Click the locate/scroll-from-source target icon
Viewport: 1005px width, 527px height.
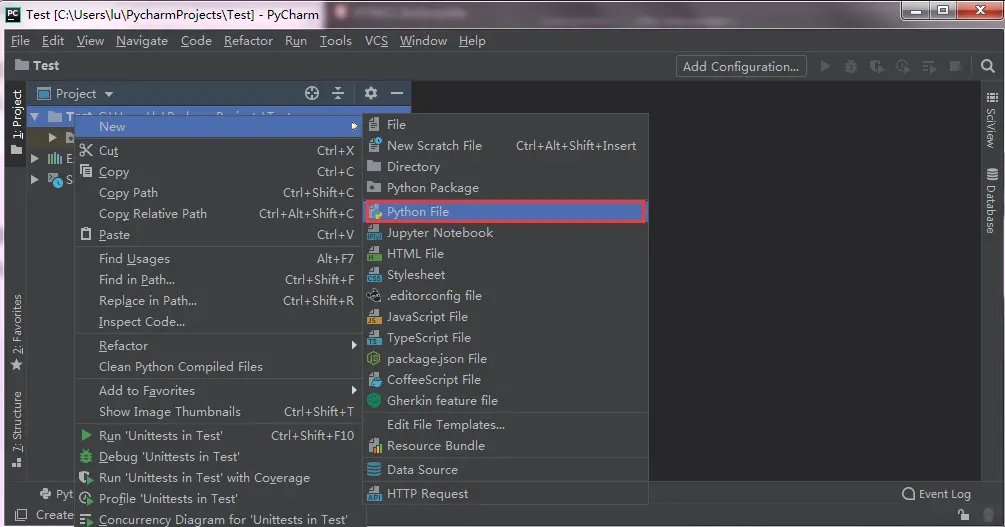[311, 93]
